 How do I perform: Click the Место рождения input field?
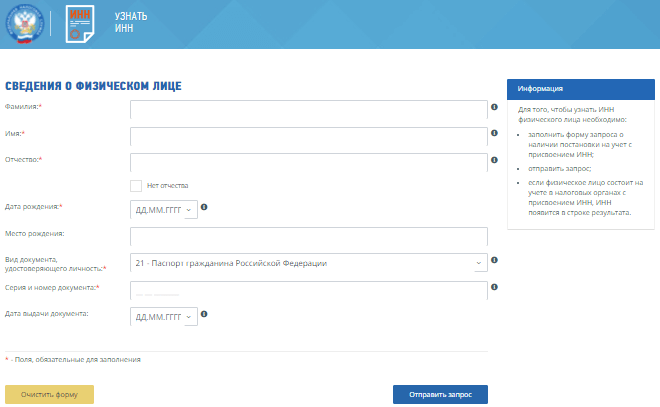(x=308, y=237)
